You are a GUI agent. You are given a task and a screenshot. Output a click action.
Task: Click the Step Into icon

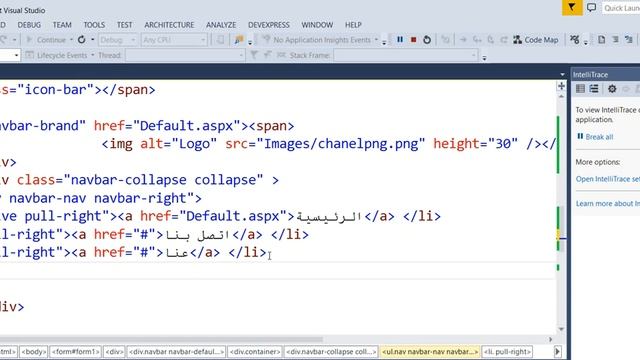(x=477, y=40)
